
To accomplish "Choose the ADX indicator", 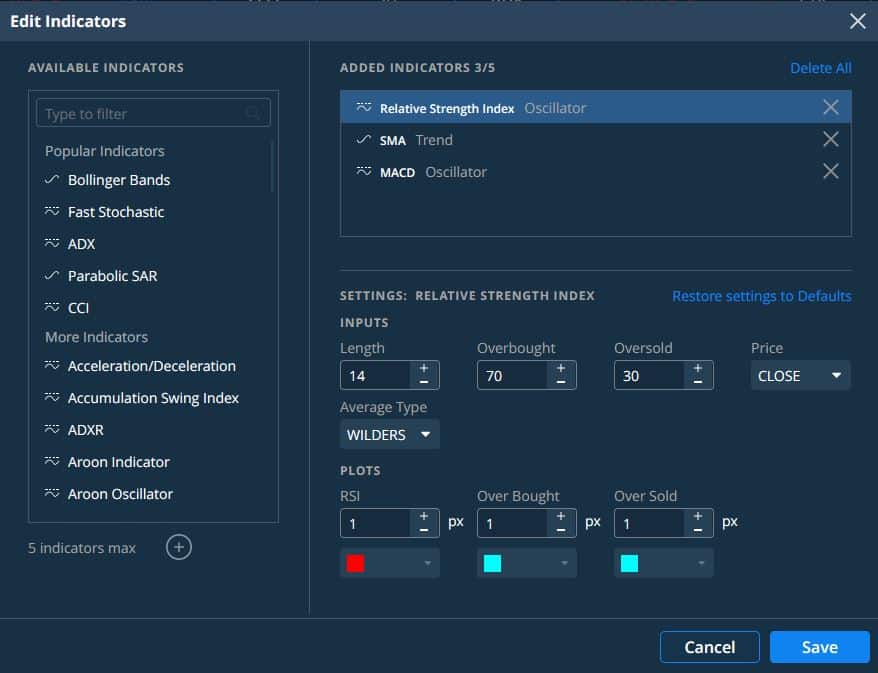I will [x=81, y=244].
